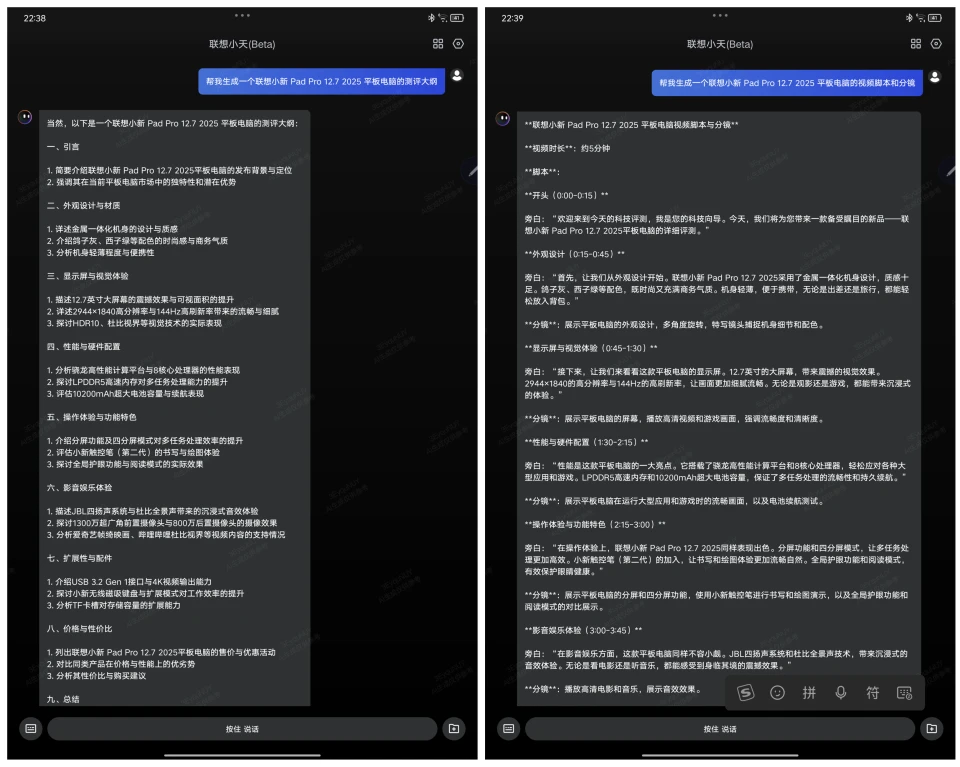Select line 探讨HDR10、杜比视界等视觉技术
960x767 pixels.
[x=134, y=323]
